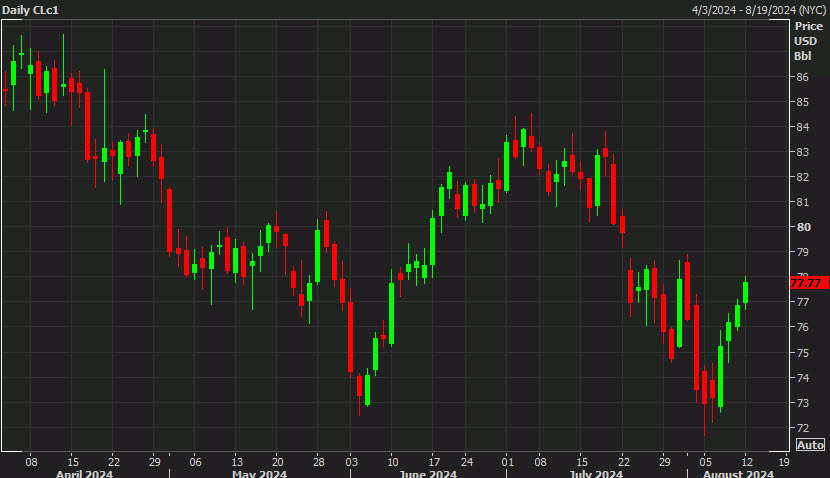Screen dimensions: 830x478
Task: Click the red 77.77 last price tag
Action: point(809,283)
